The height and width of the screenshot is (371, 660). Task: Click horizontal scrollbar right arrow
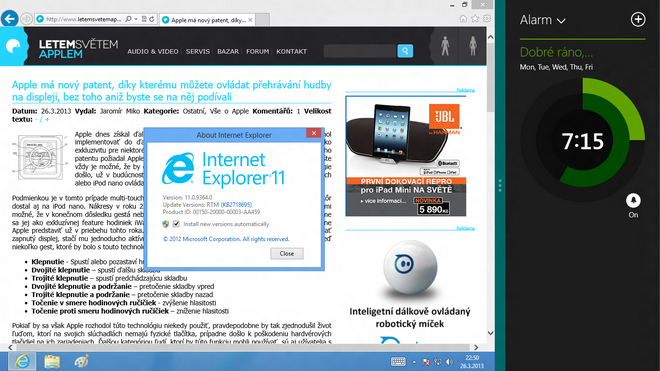[476, 347]
